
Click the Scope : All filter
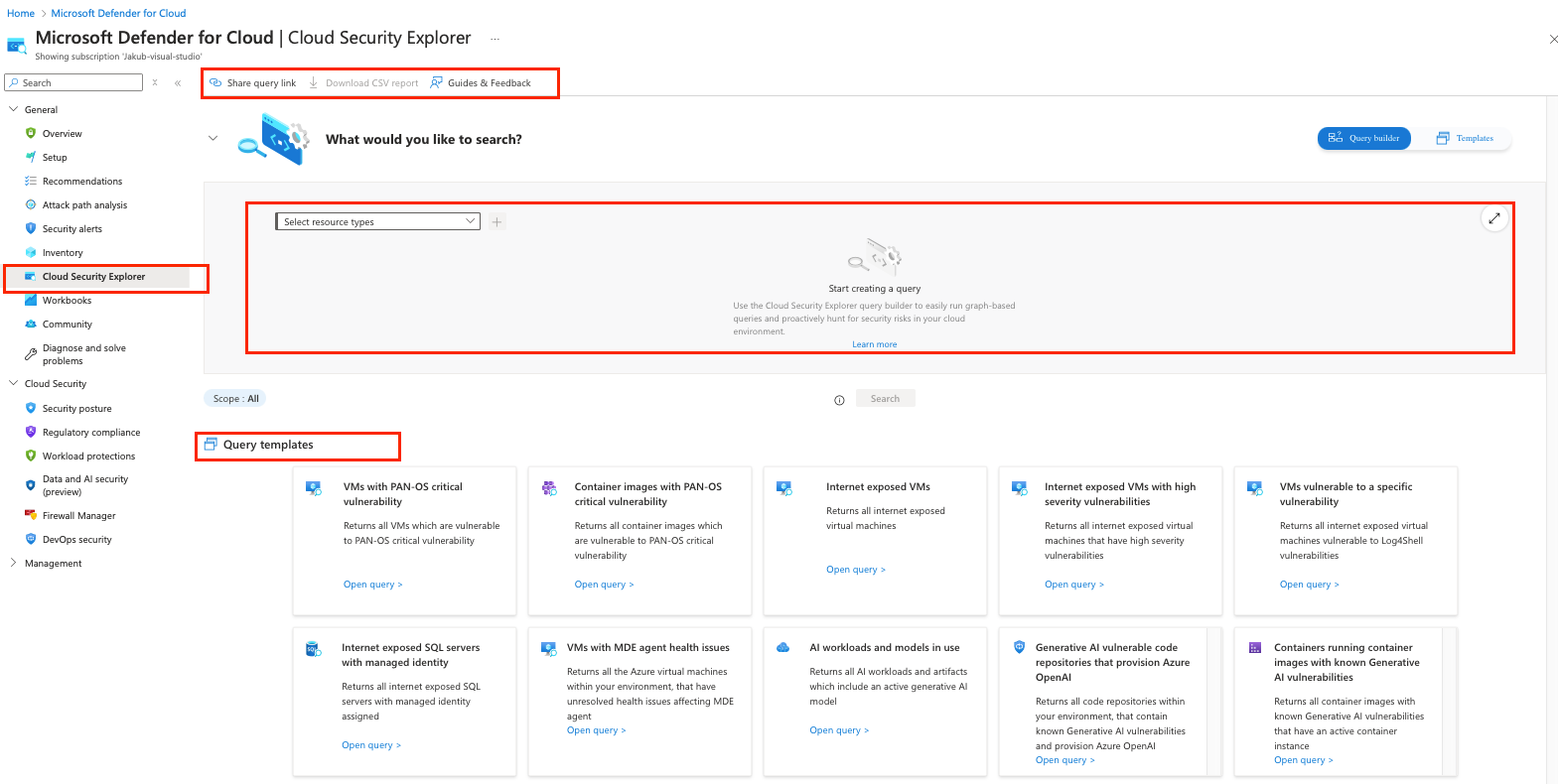pos(235,399)
